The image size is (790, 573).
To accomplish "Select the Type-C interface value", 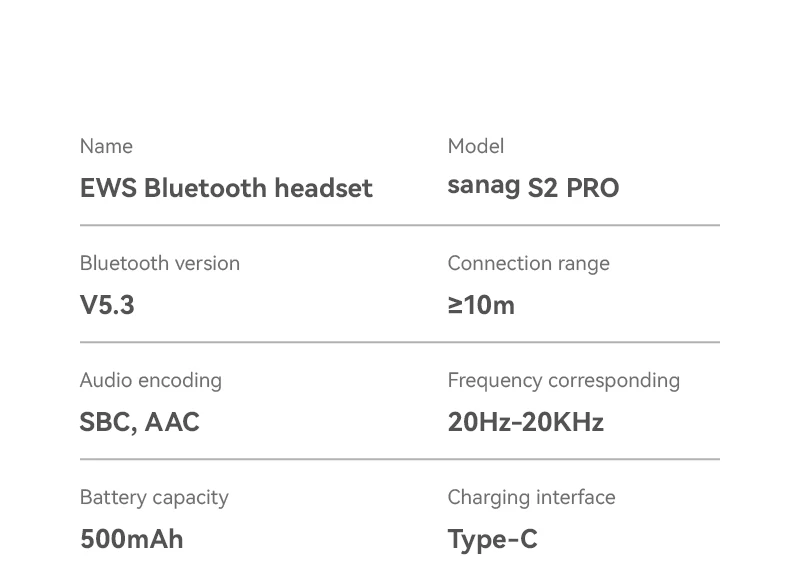I will (x=492, y=540).
